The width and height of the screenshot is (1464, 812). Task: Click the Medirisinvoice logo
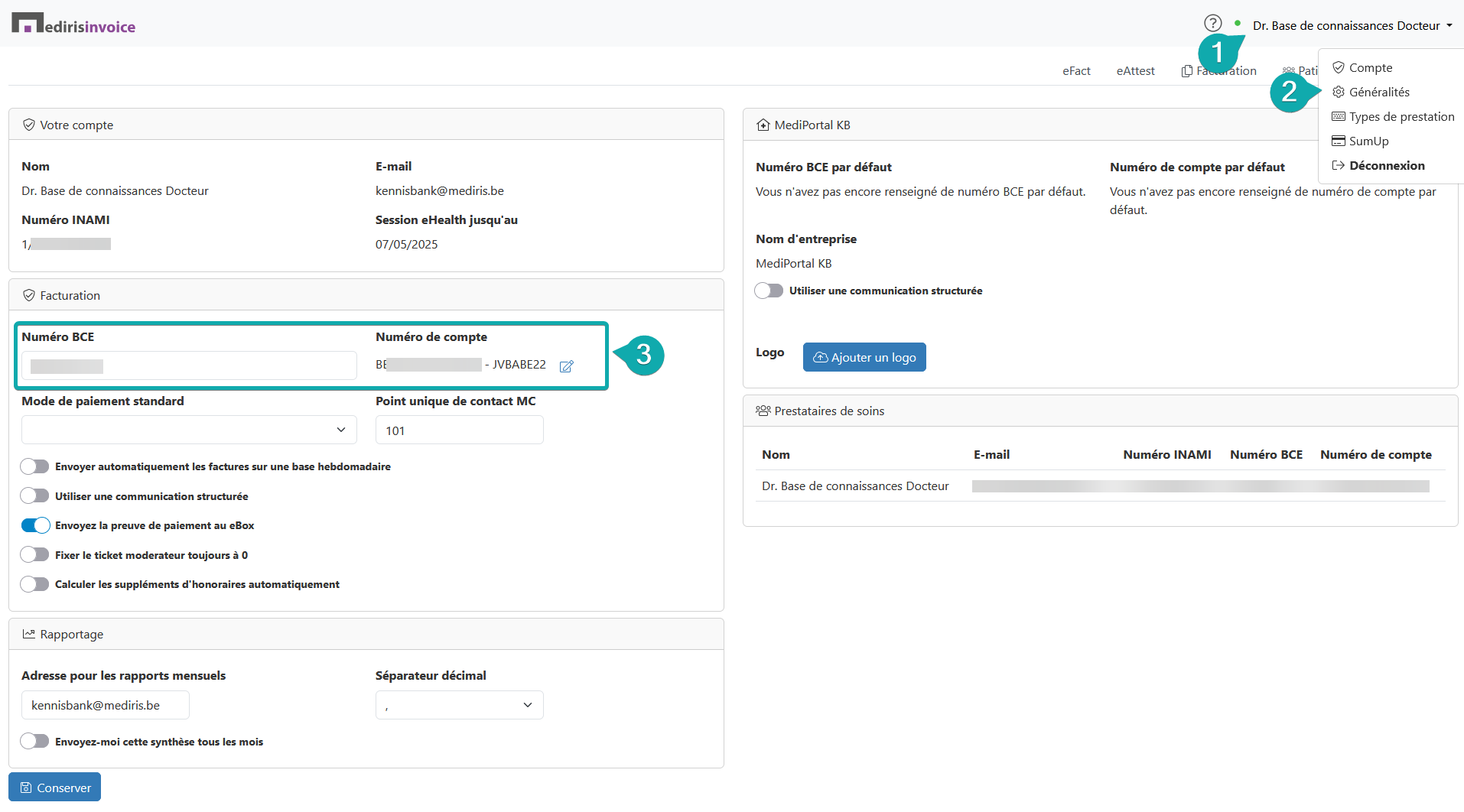pos(73,24)
